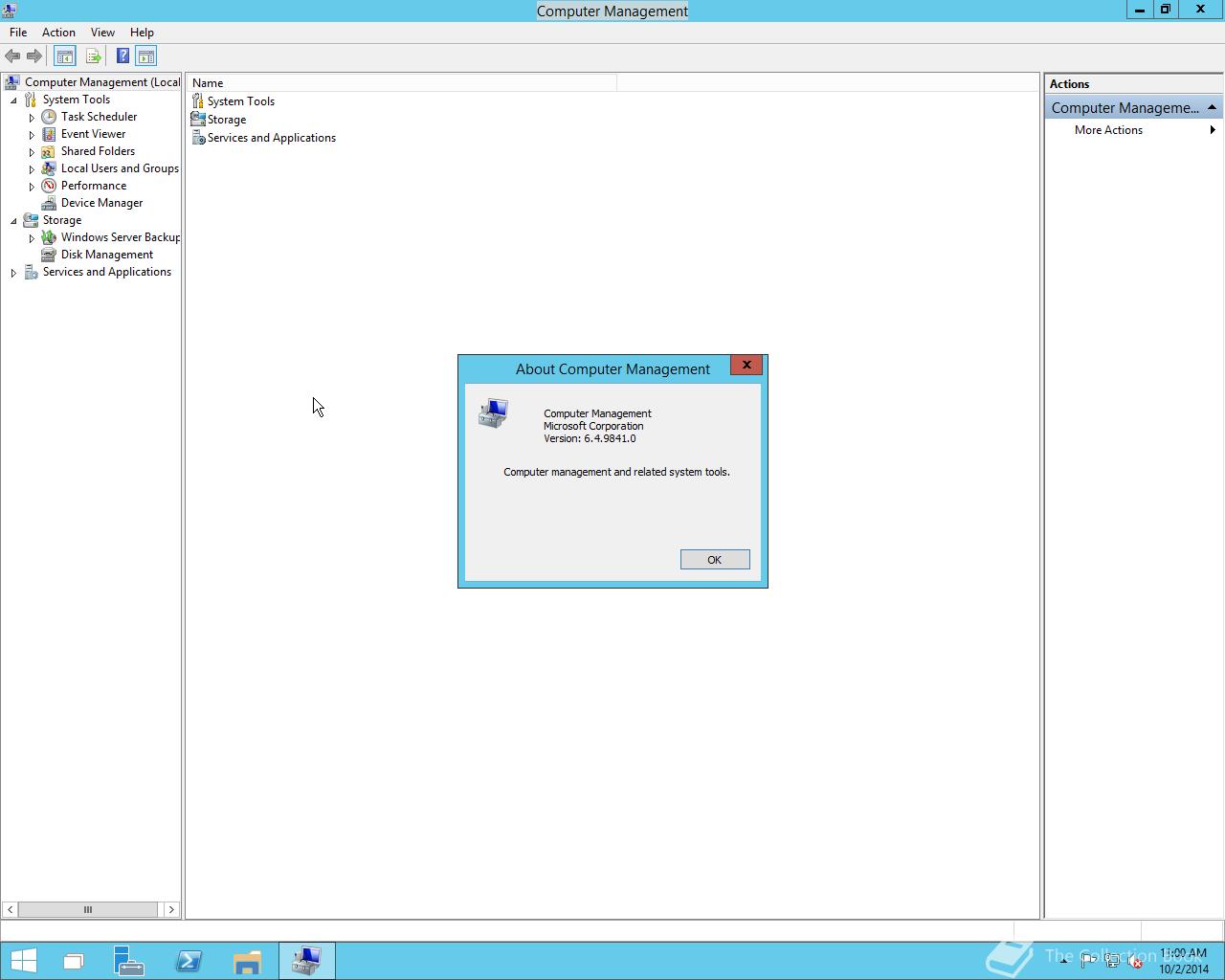This screenshot has width=1225, height=980.
Task: Open the More Actions submenu arrow
Action: tap(1213, 130)
